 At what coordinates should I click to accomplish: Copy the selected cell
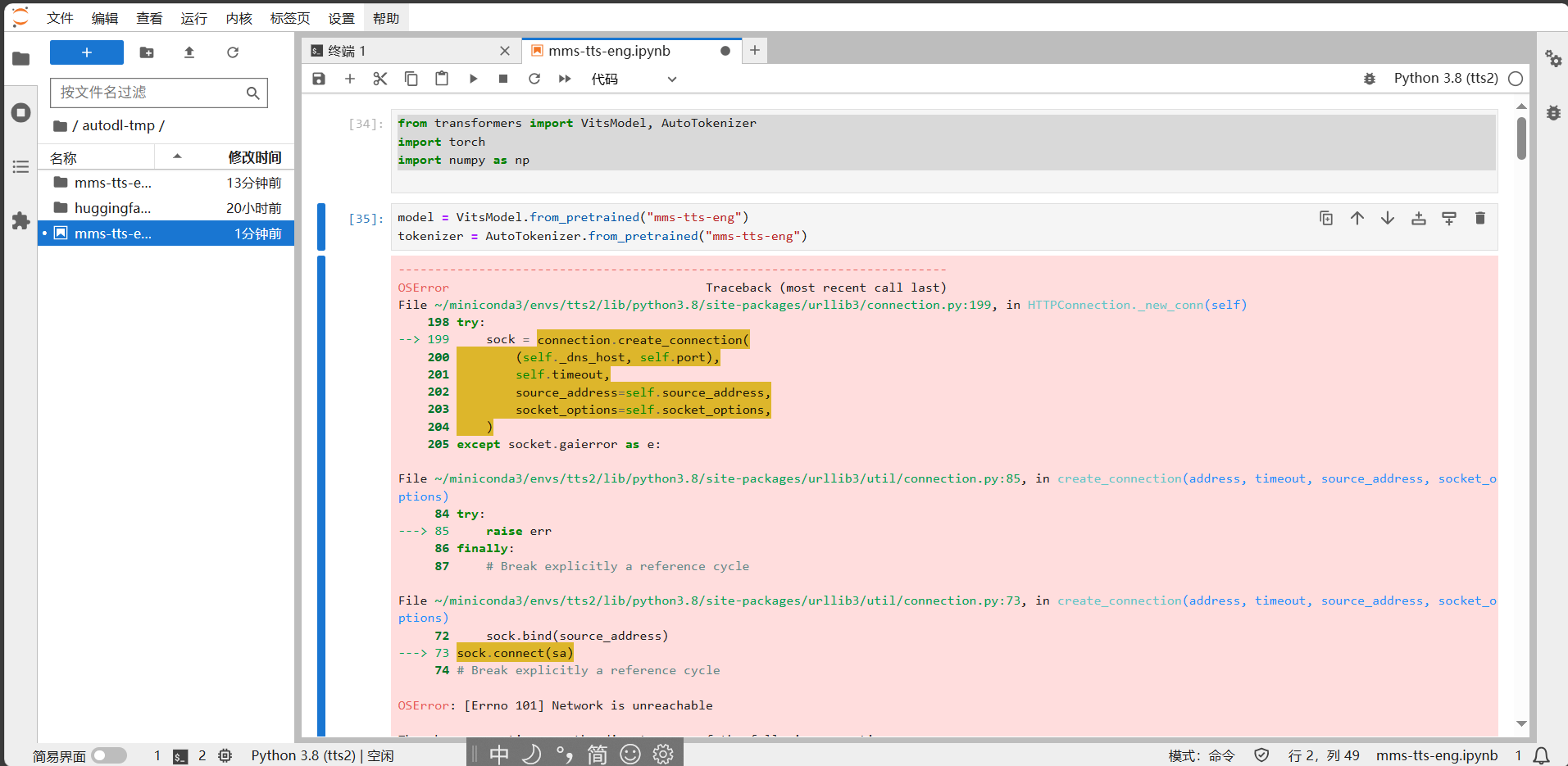pyautogui.click(x=411, y=79)
